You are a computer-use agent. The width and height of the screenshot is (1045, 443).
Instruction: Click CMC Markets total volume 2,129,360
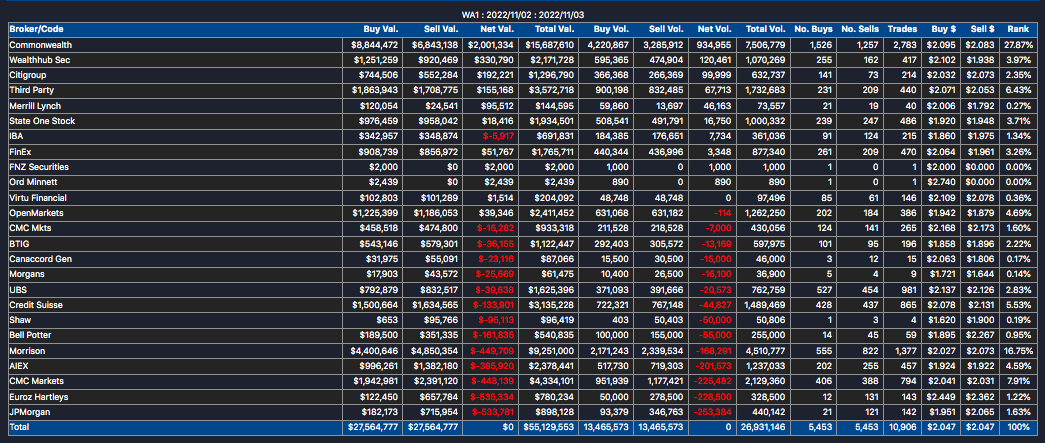(x=766, y=382)
